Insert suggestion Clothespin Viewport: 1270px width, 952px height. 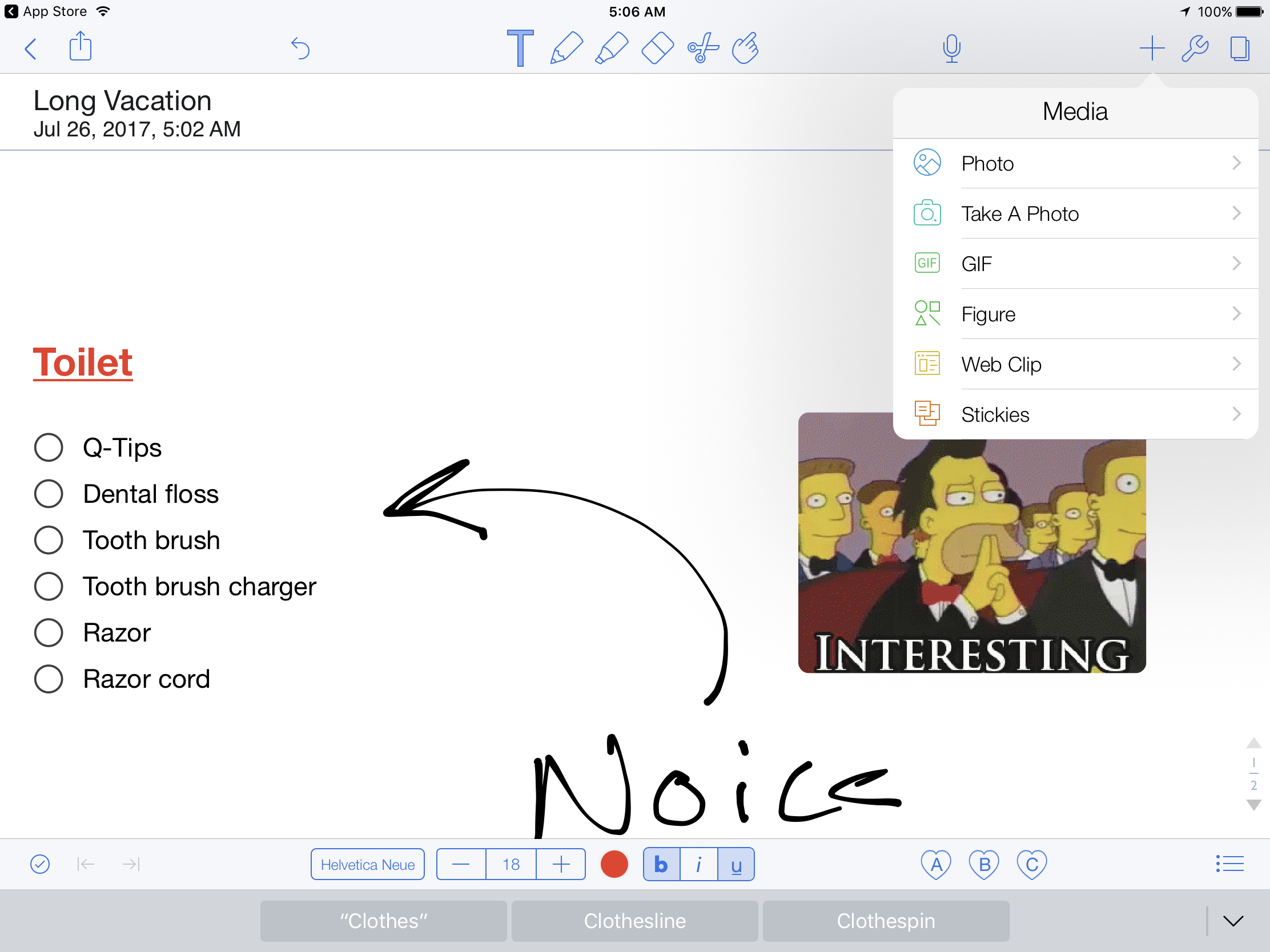(886, 921)
